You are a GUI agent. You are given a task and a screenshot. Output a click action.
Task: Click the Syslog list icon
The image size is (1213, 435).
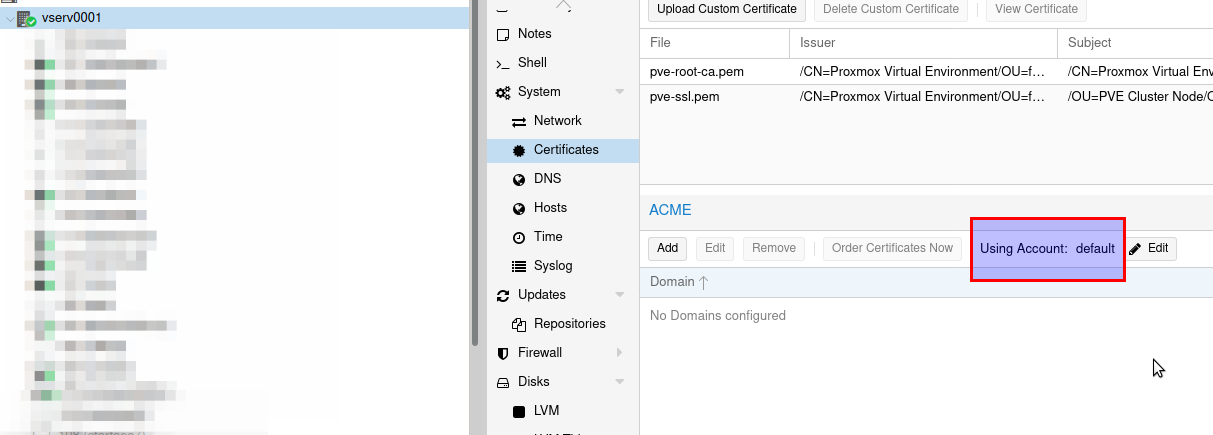pyautogui.click(x=518, y=267)
